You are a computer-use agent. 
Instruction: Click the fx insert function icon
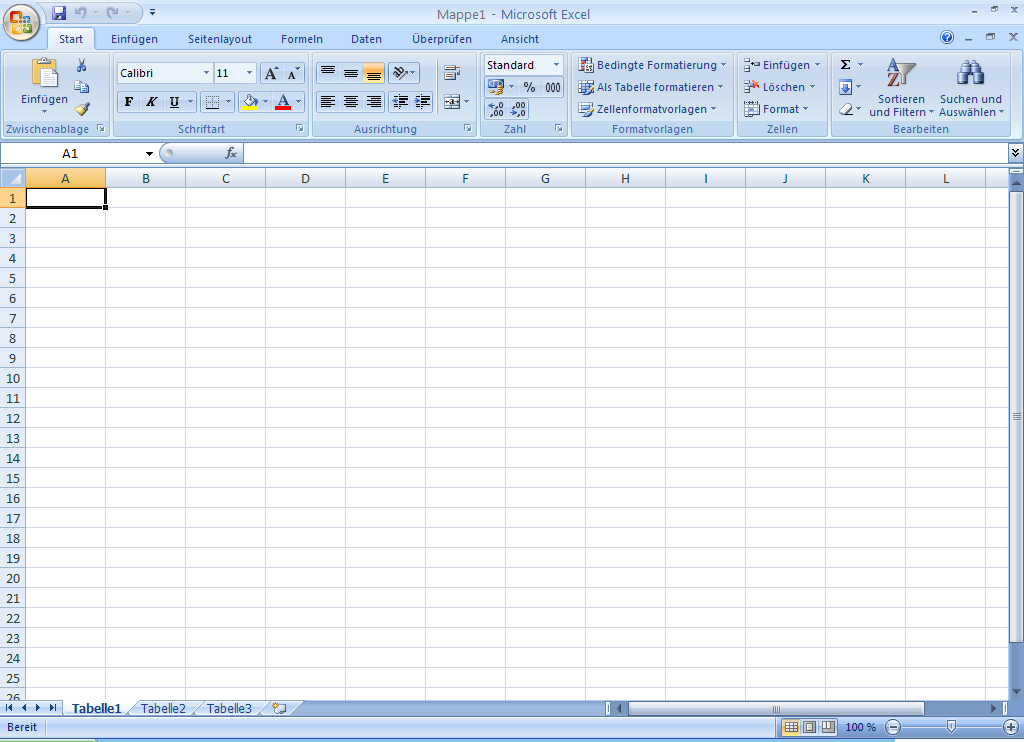(231, 153)
